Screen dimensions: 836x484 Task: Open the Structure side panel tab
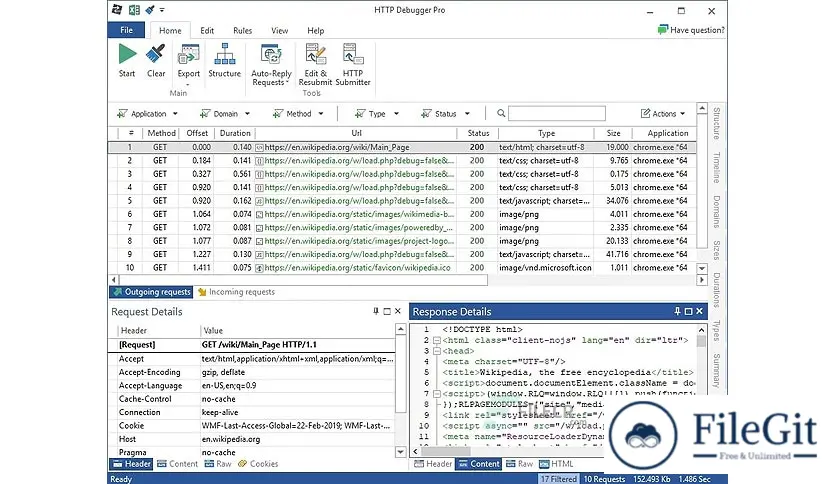[717, 123]
